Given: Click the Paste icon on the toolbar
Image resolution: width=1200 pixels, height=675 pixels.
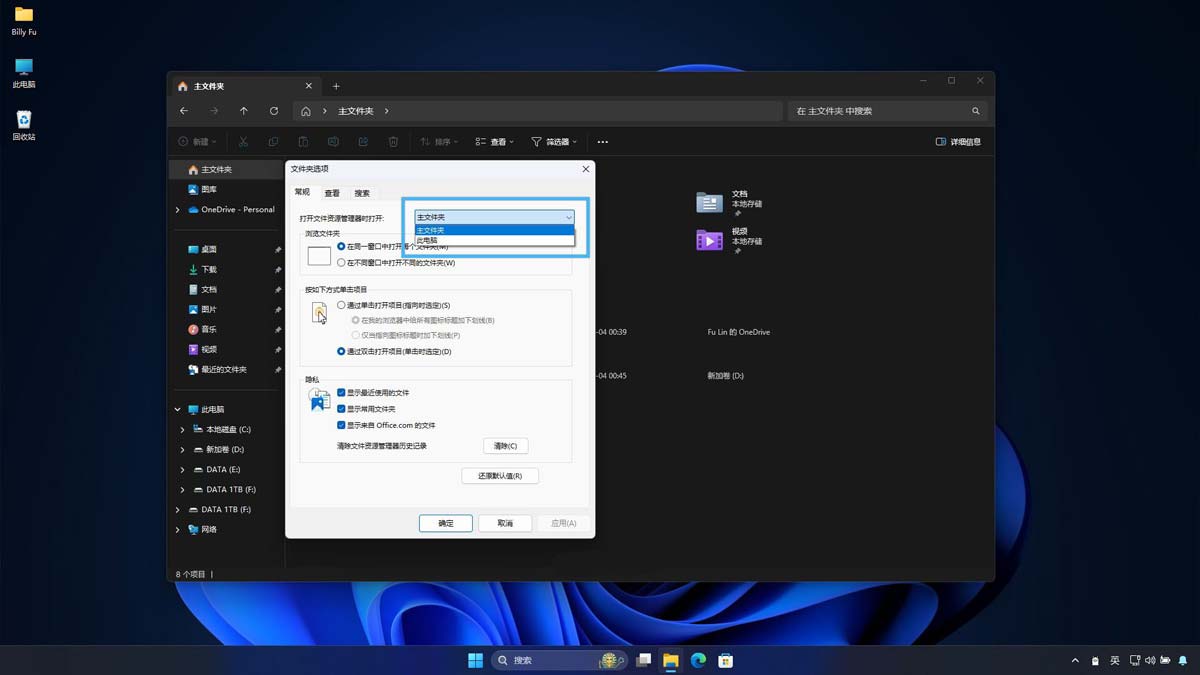Looking at the screenshot, I should [x=303, y=141].
